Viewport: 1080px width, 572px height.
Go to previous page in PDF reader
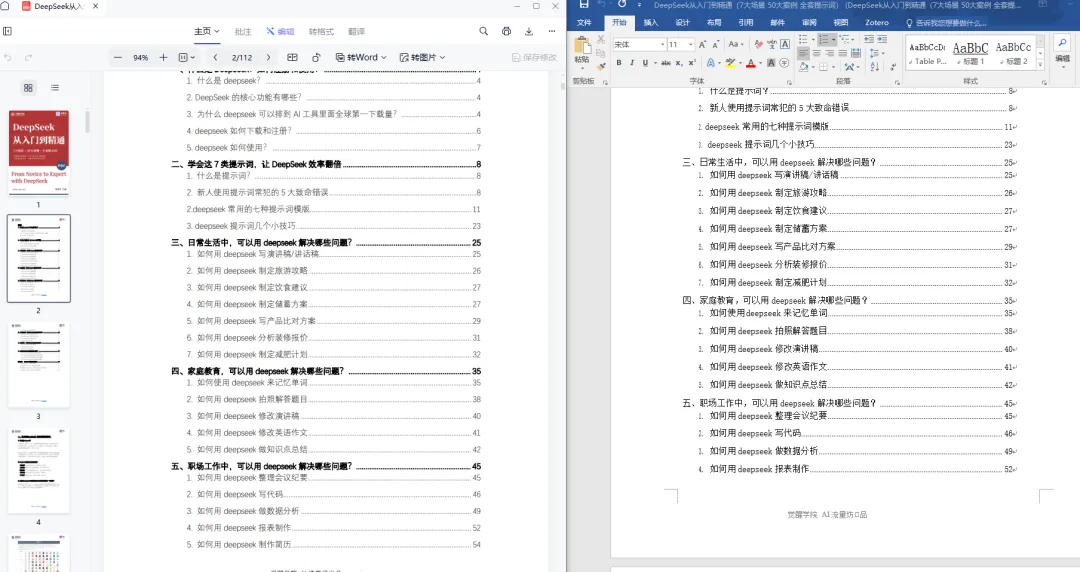pyautogui.click(x=216, y=57)
